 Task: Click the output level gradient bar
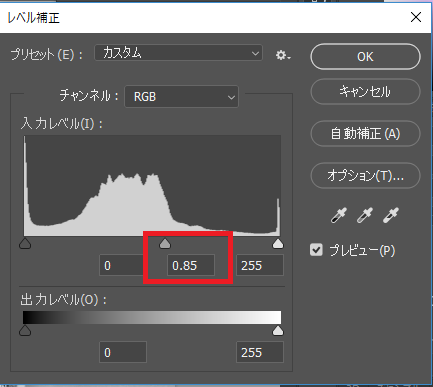click(152, 317)
